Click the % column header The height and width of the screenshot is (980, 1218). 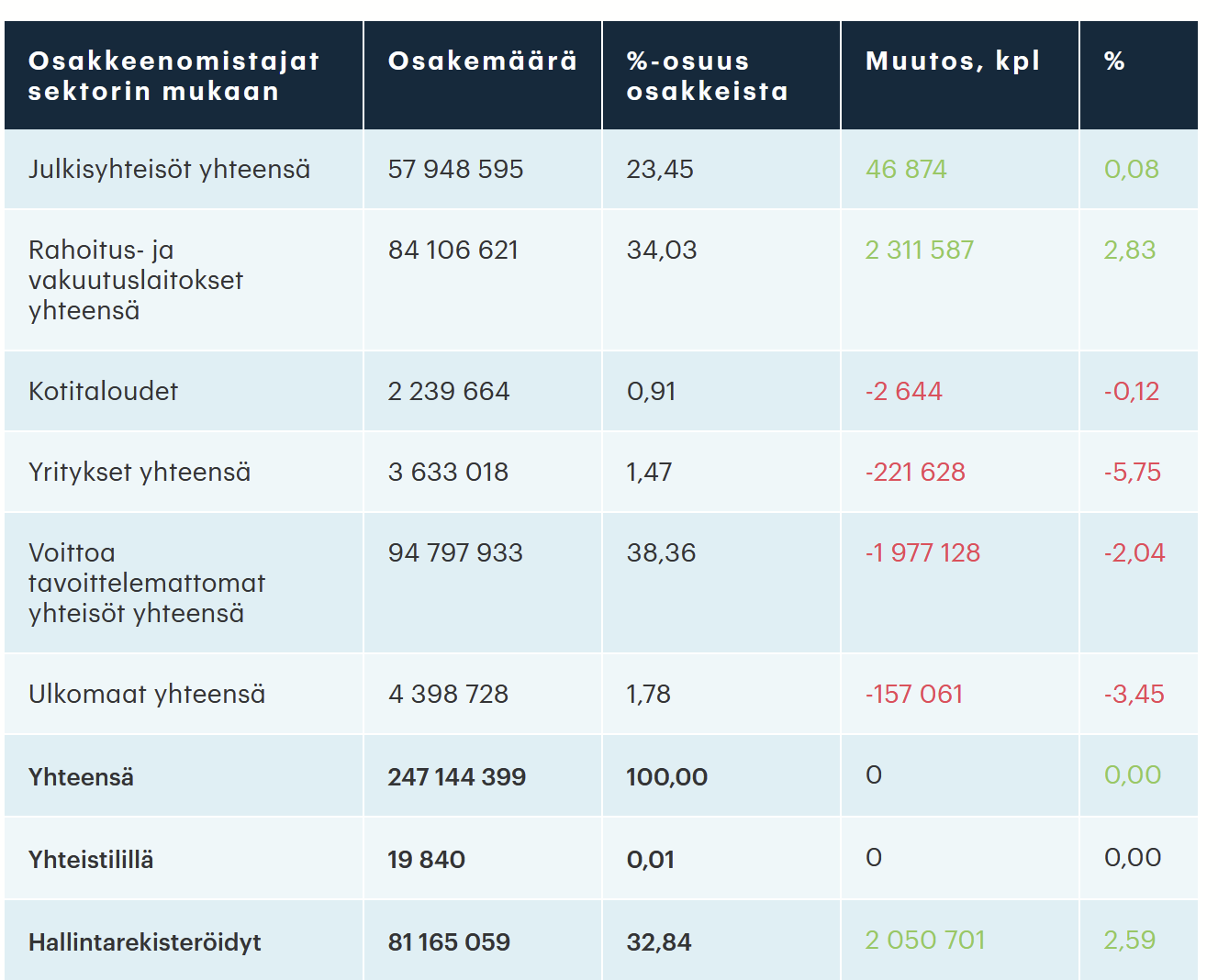pos(1114,61)
